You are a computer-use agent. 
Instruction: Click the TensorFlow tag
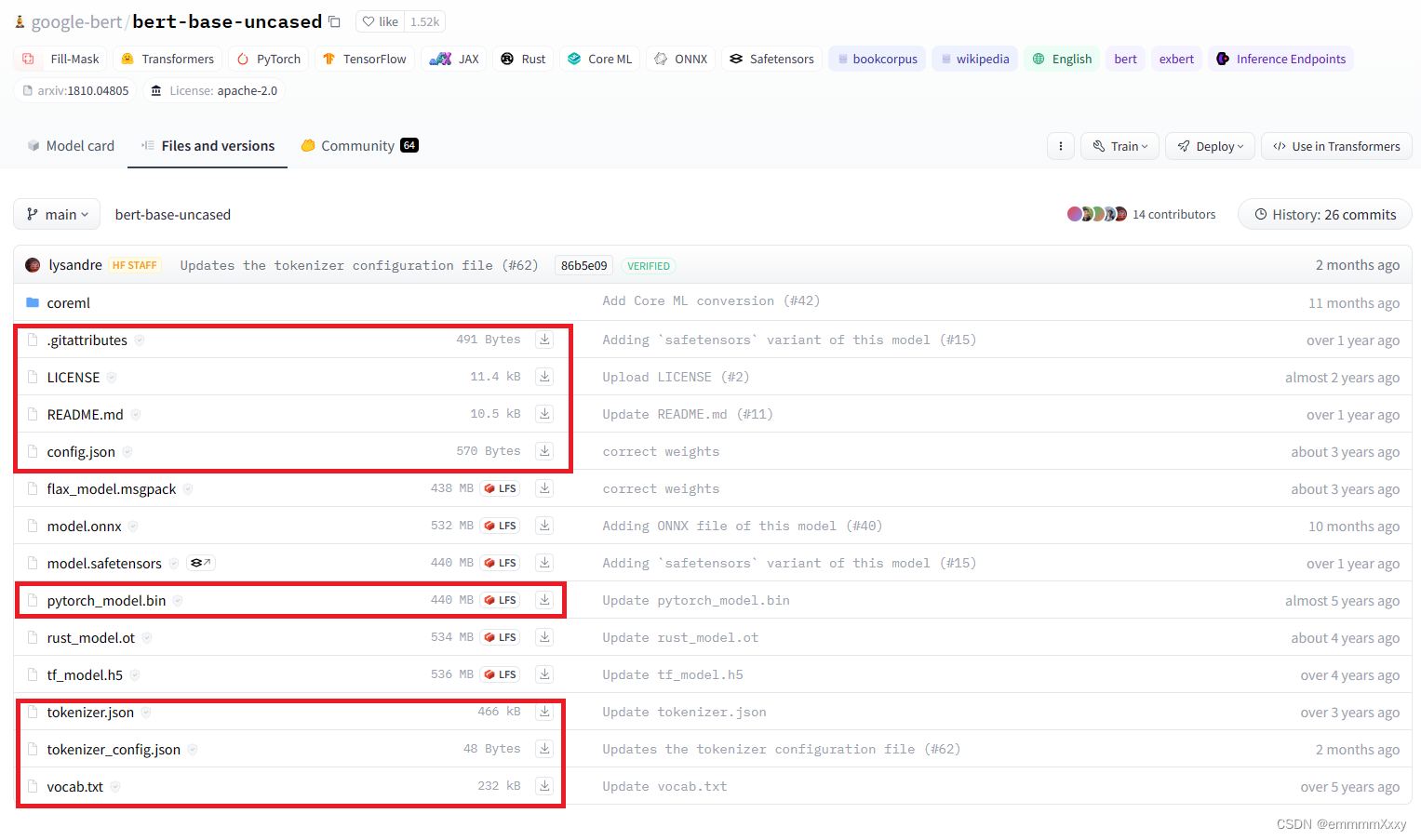point(365,59)
